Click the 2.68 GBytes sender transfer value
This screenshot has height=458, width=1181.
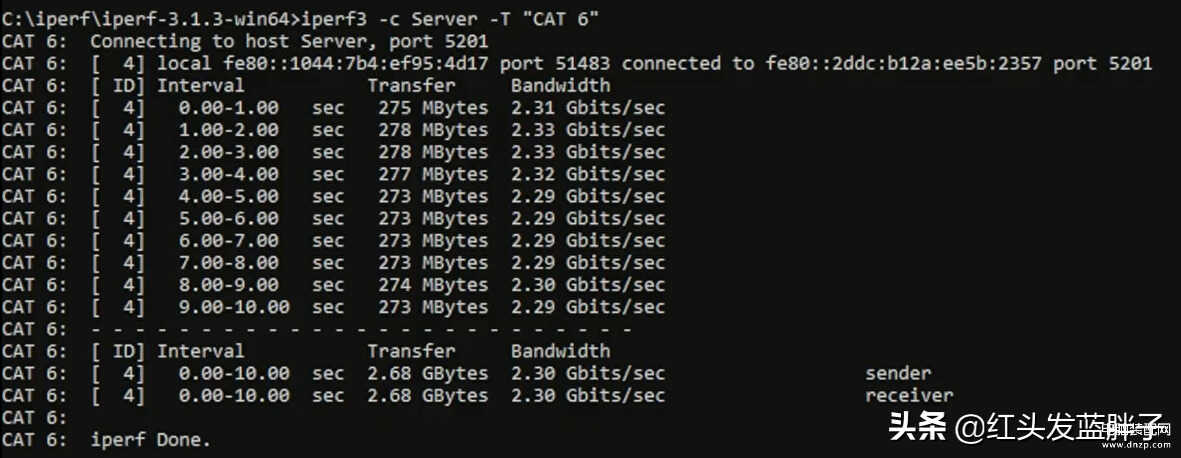428,374
